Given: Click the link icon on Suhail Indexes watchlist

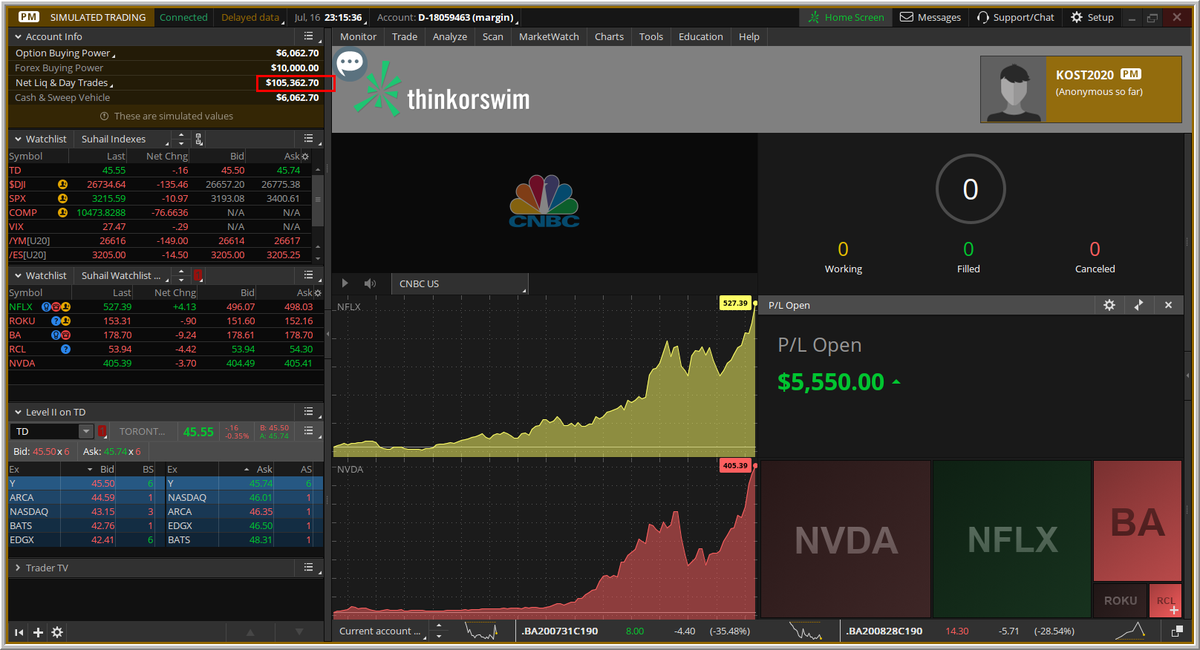Looking at the screenshot, I should point(200,139).
